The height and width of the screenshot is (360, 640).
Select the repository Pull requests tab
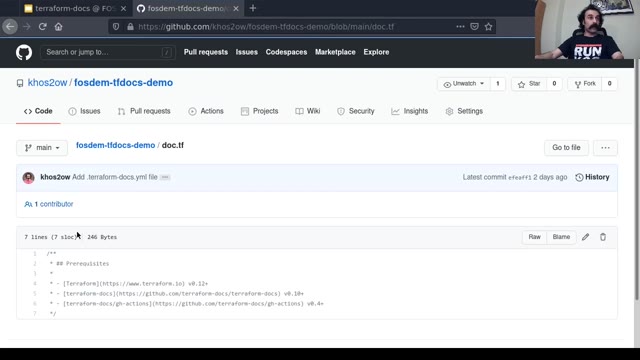tap(144, 111)
